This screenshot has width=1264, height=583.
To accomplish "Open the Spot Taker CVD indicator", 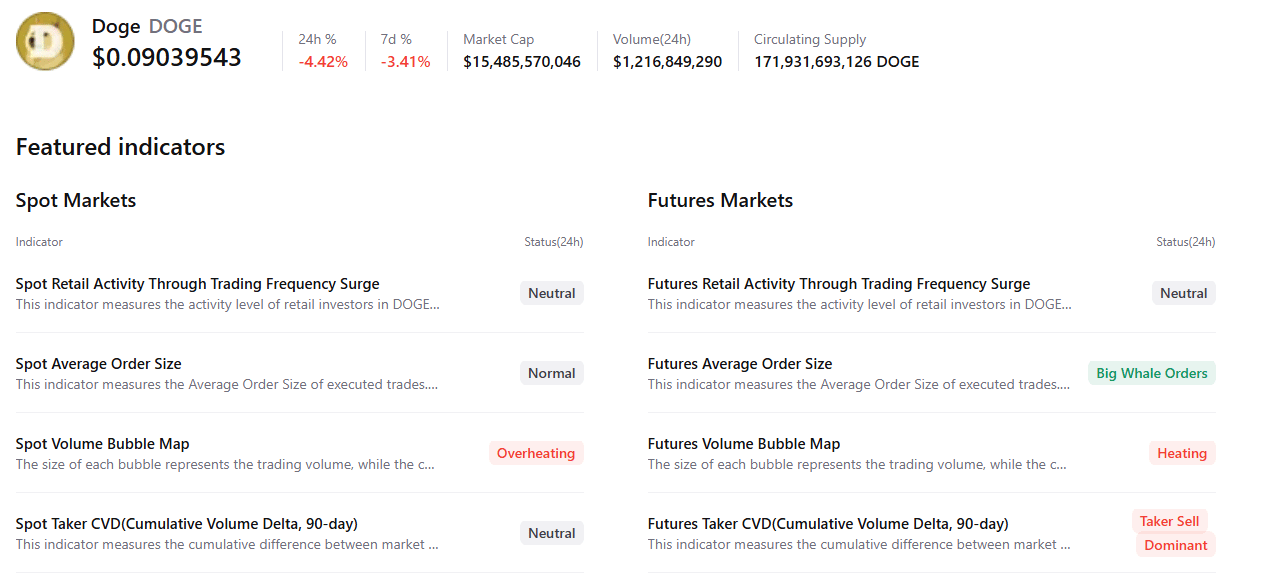I will tap(187, 524).
